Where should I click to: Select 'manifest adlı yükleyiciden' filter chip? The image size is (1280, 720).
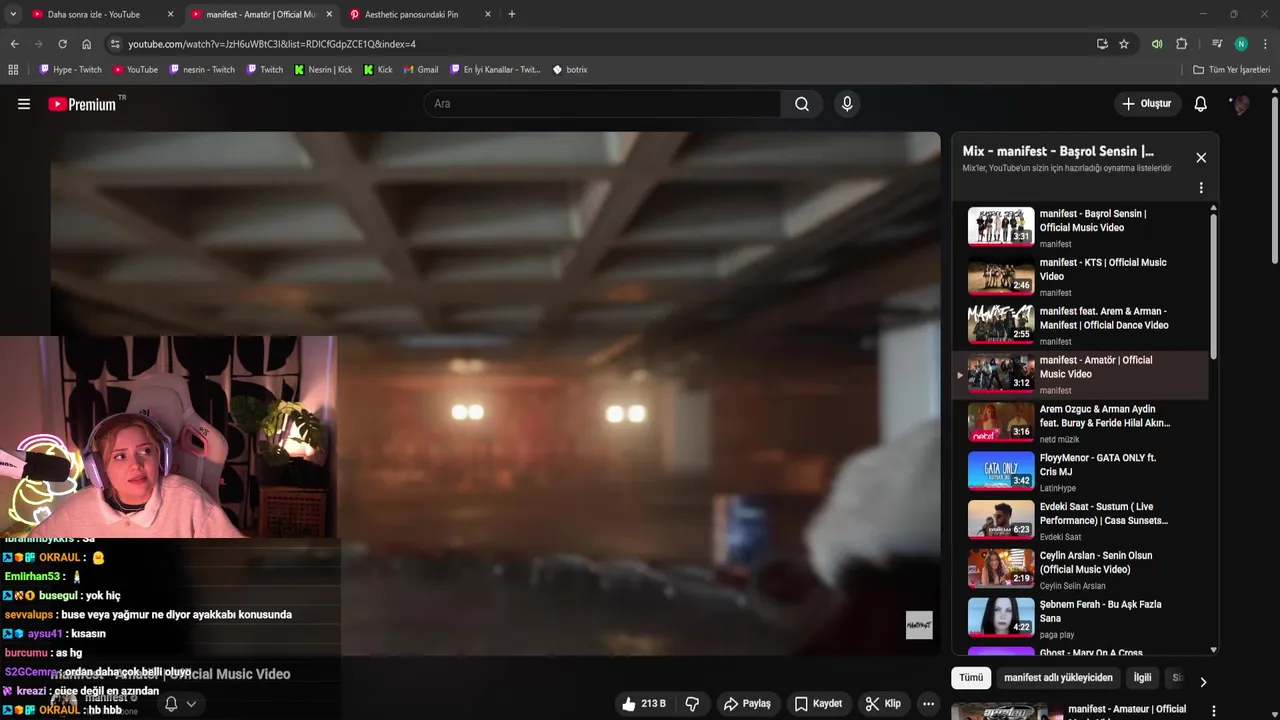[1058, 678]
